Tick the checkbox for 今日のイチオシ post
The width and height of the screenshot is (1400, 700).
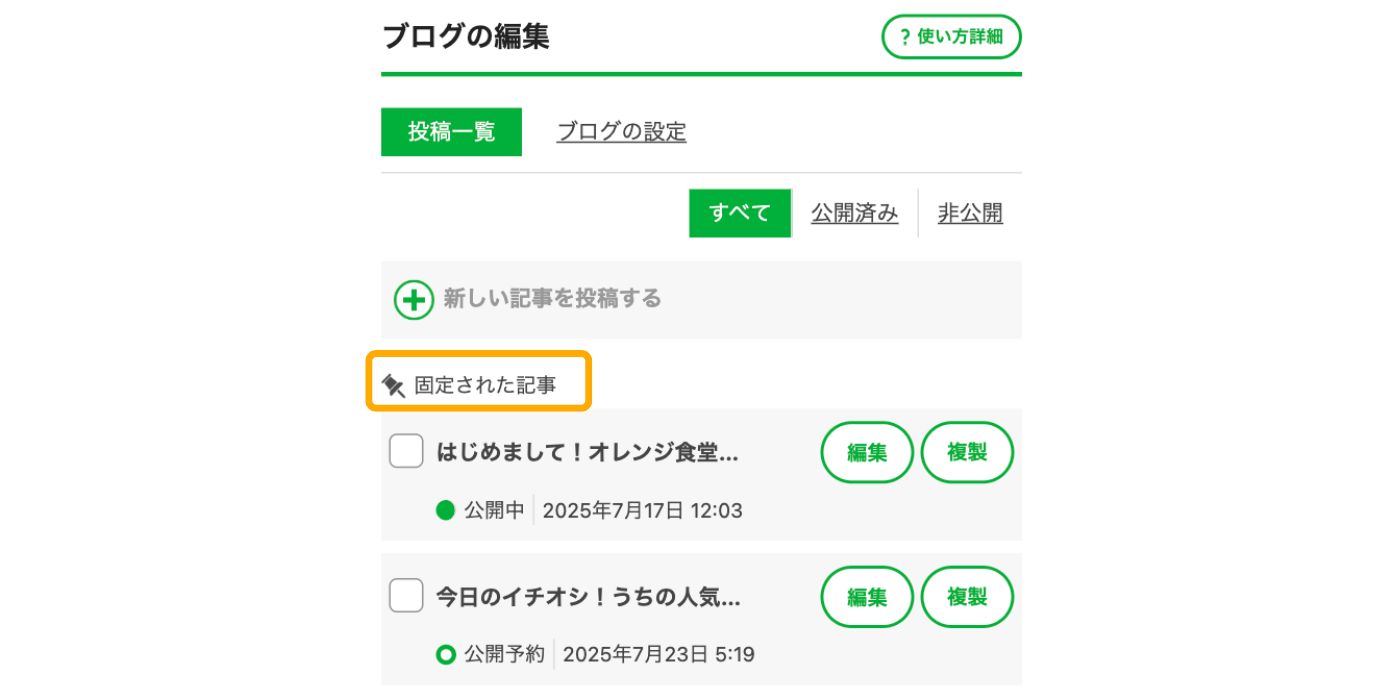406,596
